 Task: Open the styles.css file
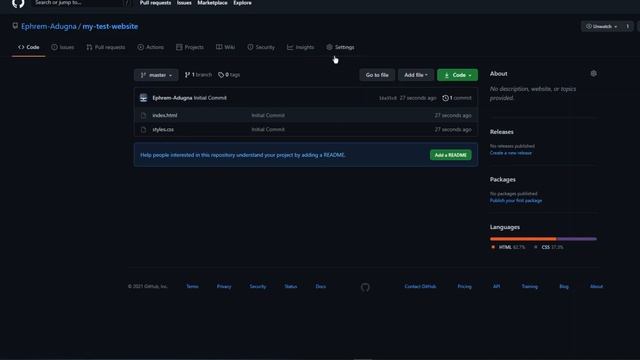[163, 129]
